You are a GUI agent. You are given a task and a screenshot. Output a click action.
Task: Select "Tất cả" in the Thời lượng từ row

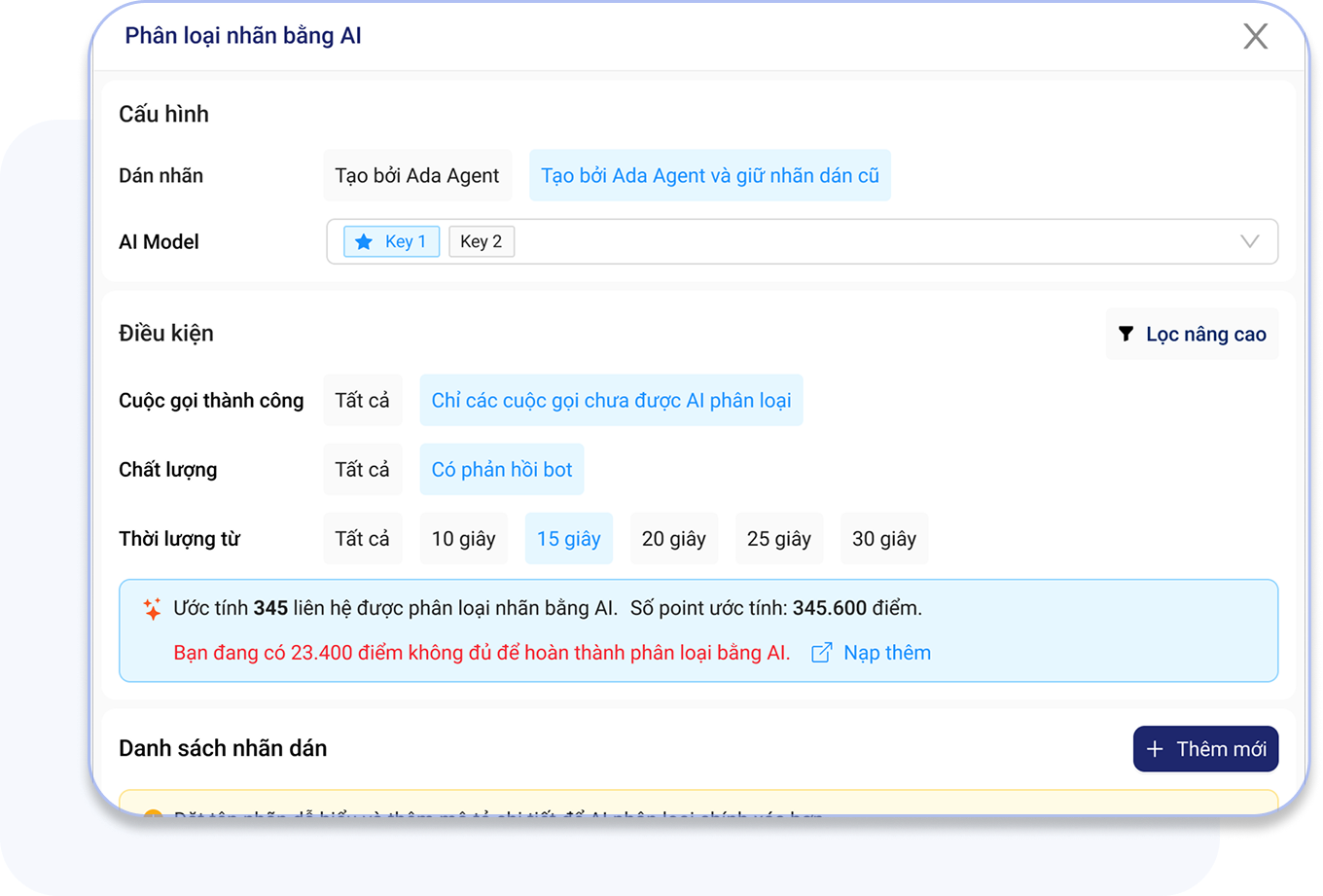pos(363,539)
